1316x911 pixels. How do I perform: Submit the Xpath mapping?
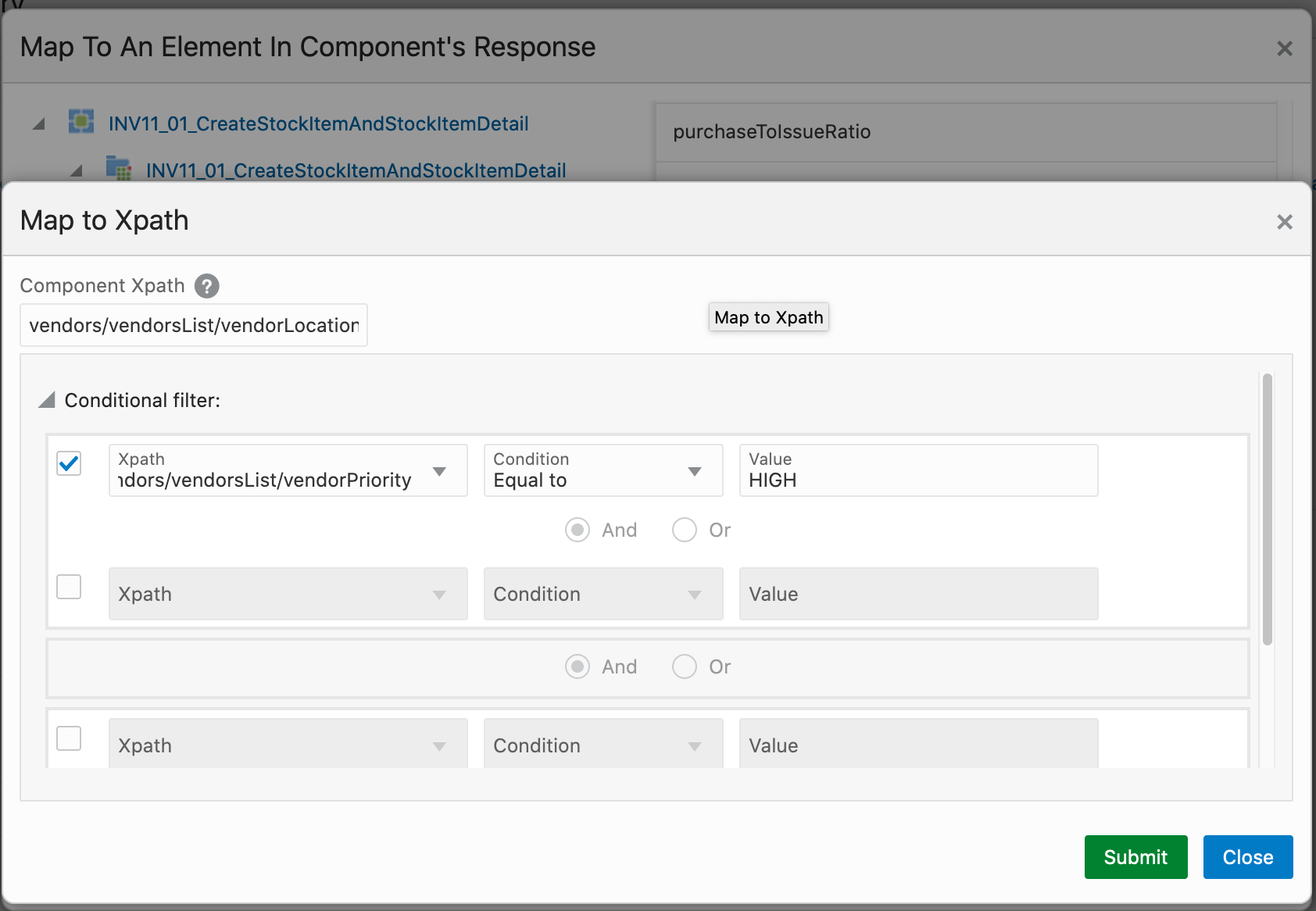pyautogui.click(x=1135, y=857)
